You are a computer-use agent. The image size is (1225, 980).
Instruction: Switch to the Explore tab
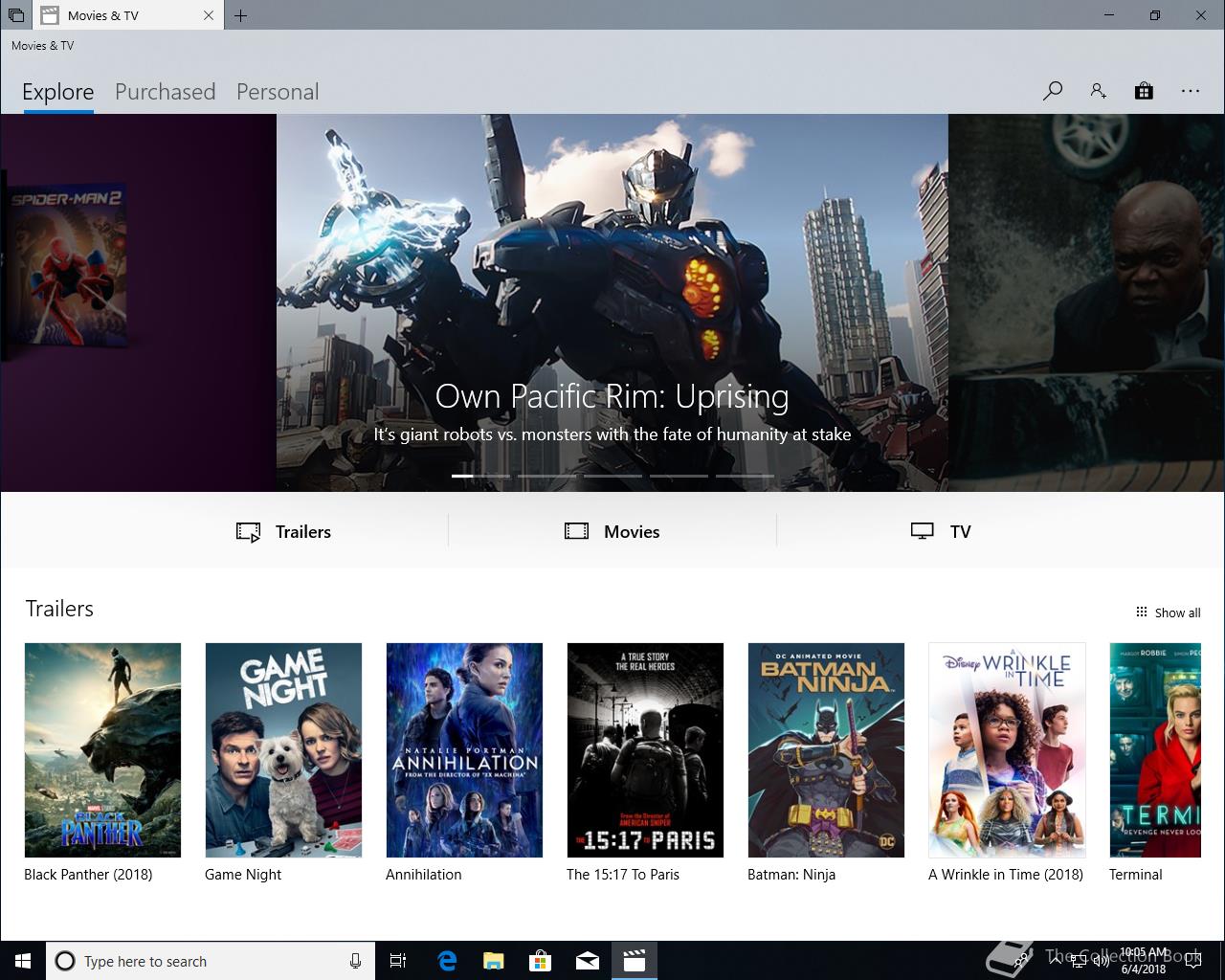coord(58,92)
